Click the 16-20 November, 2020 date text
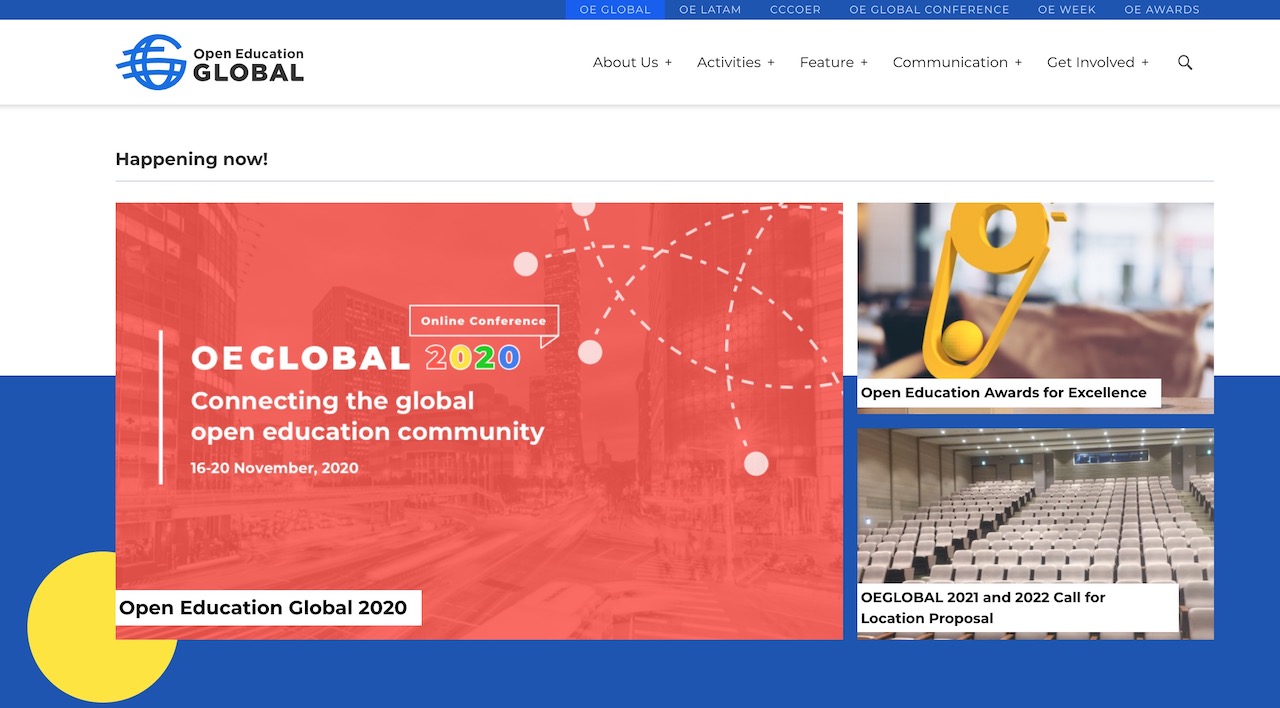The image size is (1280, 708). tap(275, 467)
